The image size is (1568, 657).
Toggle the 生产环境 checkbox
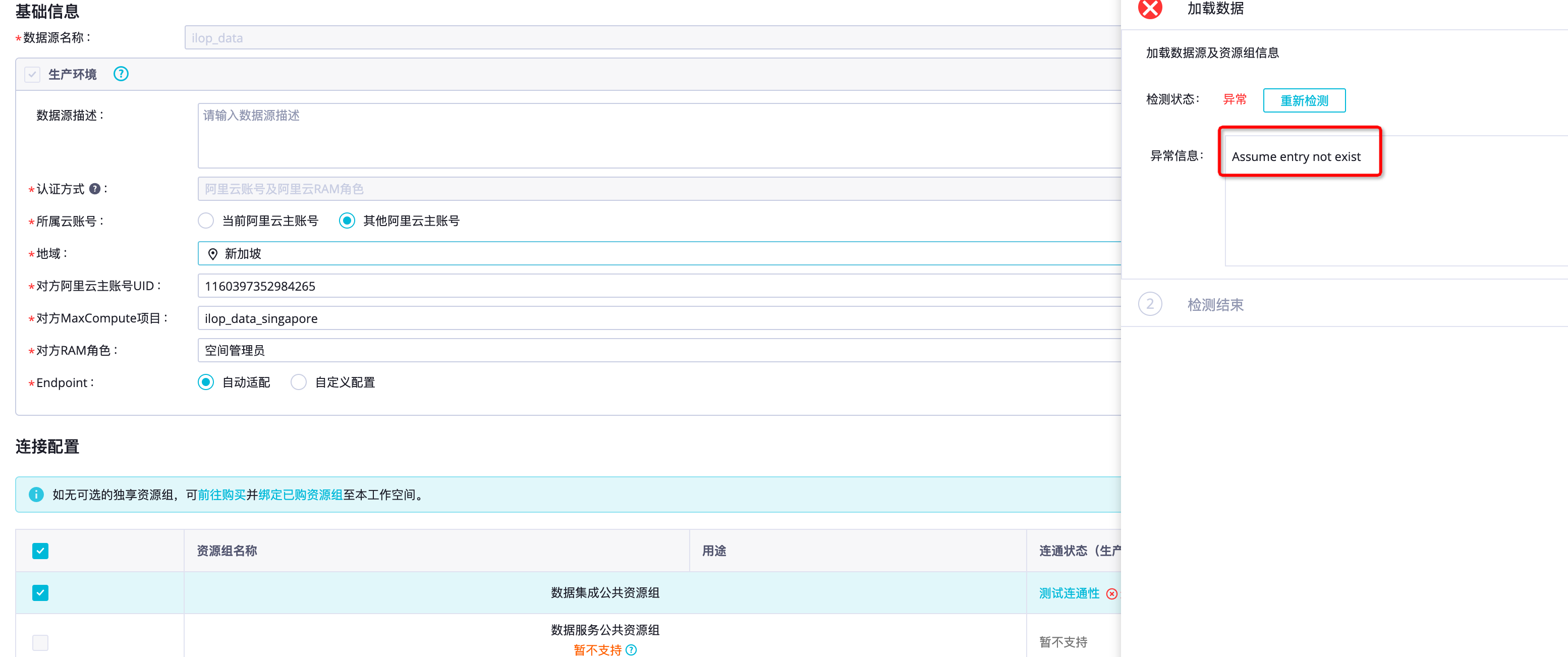click(32, 74)
